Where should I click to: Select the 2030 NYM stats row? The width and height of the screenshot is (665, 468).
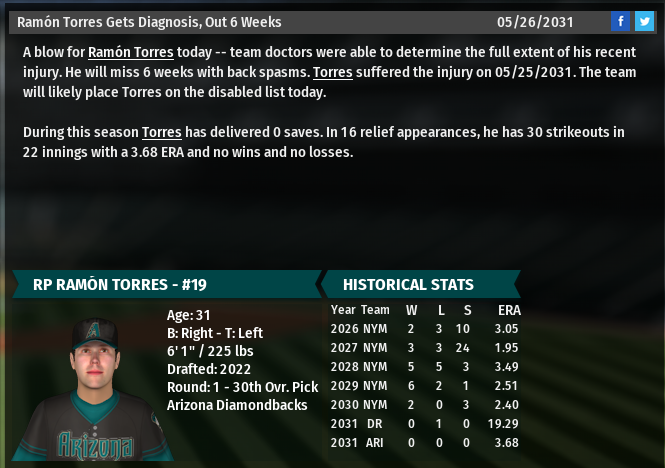pyautogui.click(x=425, y=405)
